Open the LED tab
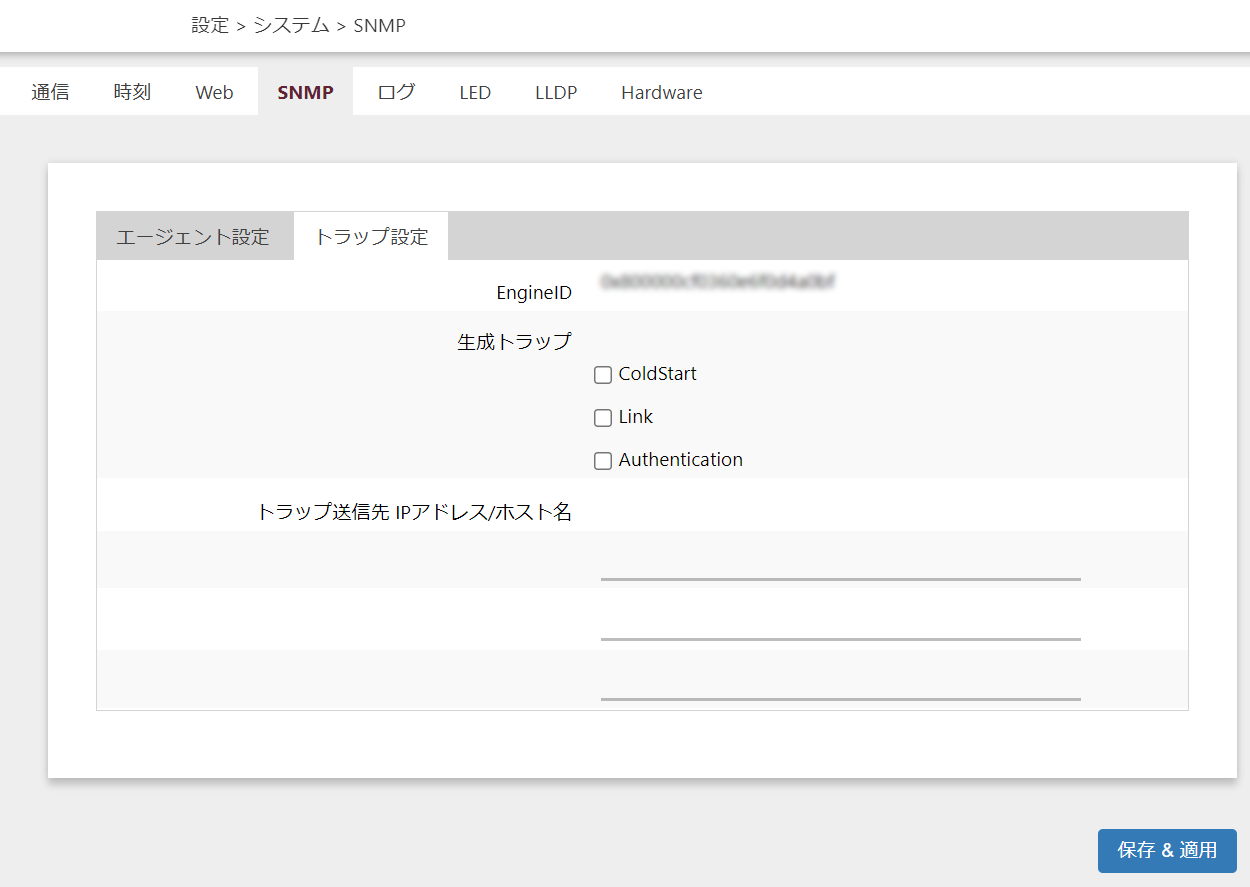1250x887 pixels. point(475,93)
